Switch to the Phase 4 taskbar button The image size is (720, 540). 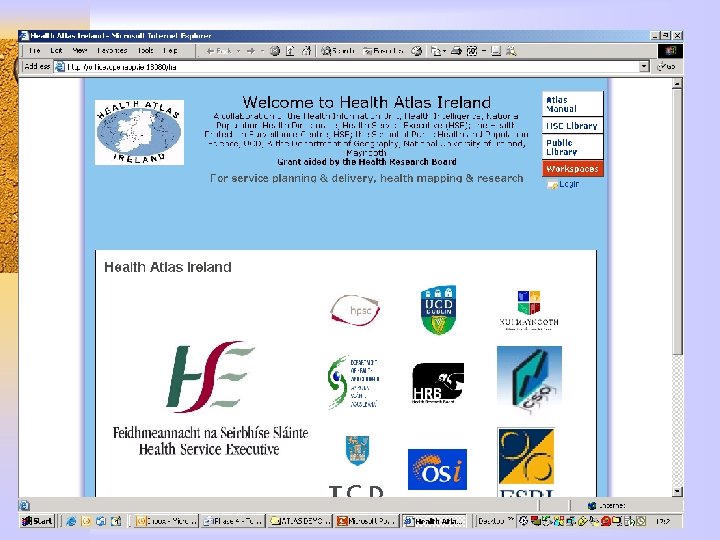click(x=233, y=521)
